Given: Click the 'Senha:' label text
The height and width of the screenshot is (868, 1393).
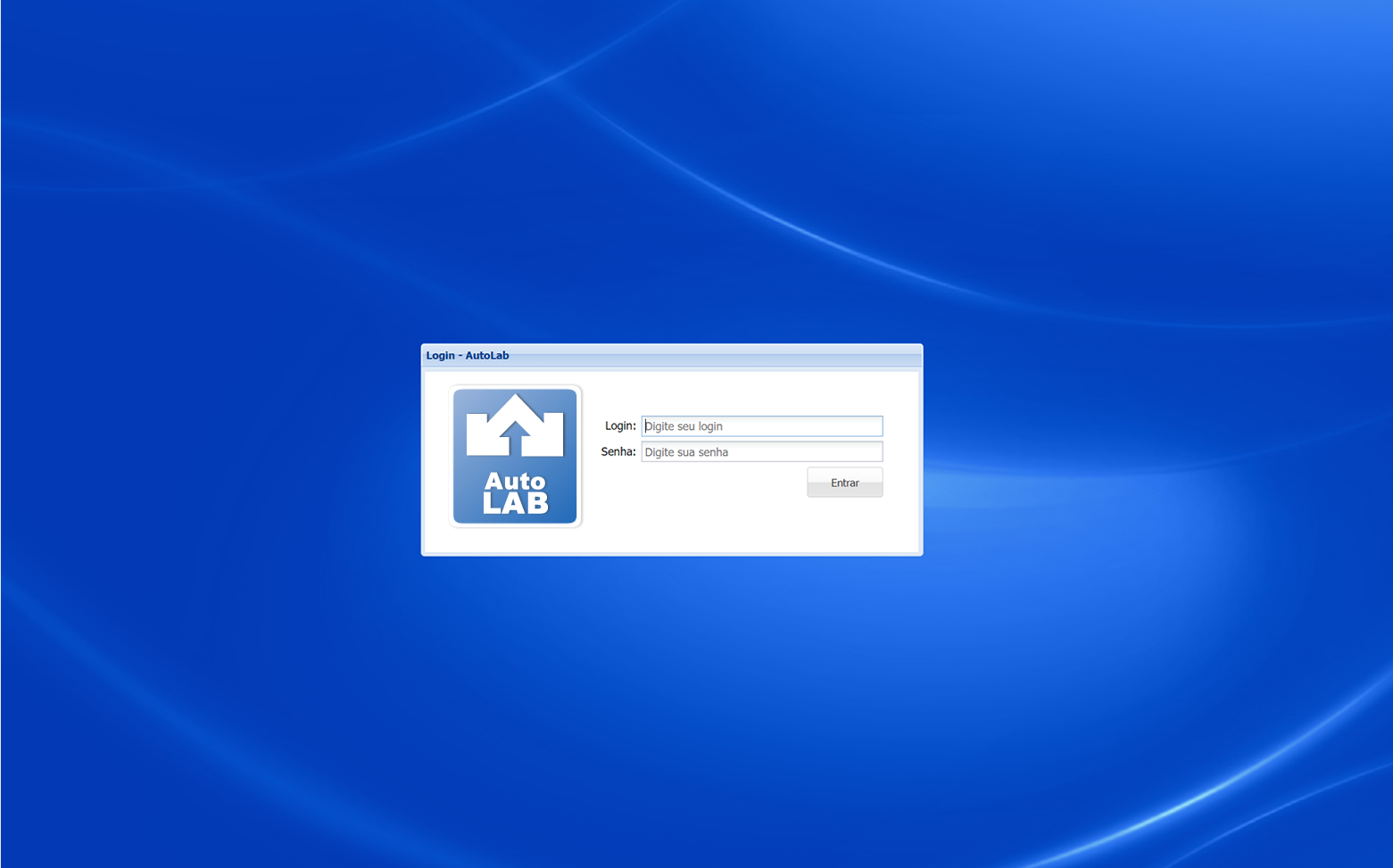Looking at the screenshot, I should click(x=618, y=451).
